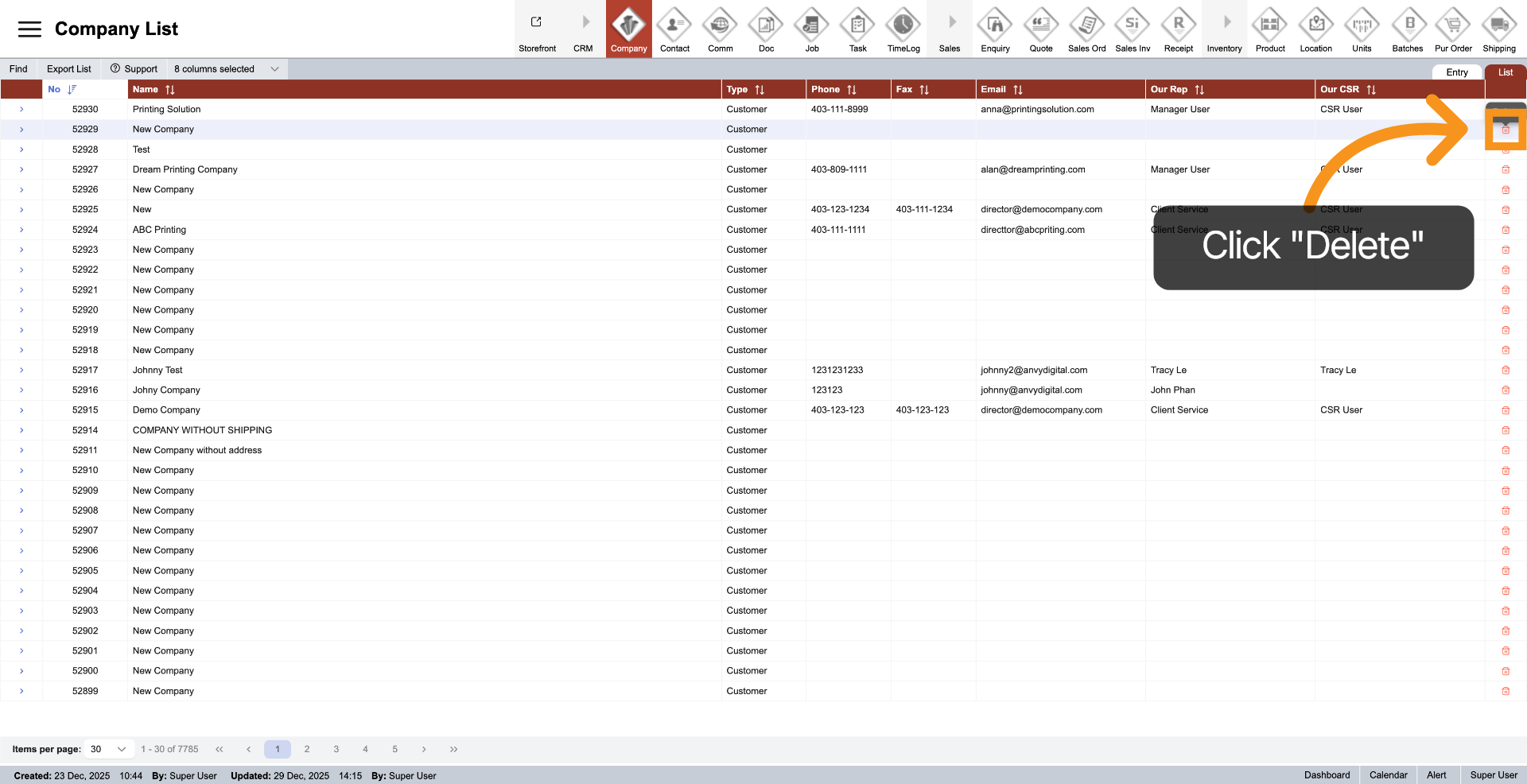Open the hamburger navigation menu
Viewport: 1527px width, 784px height.
click(29, 29)
